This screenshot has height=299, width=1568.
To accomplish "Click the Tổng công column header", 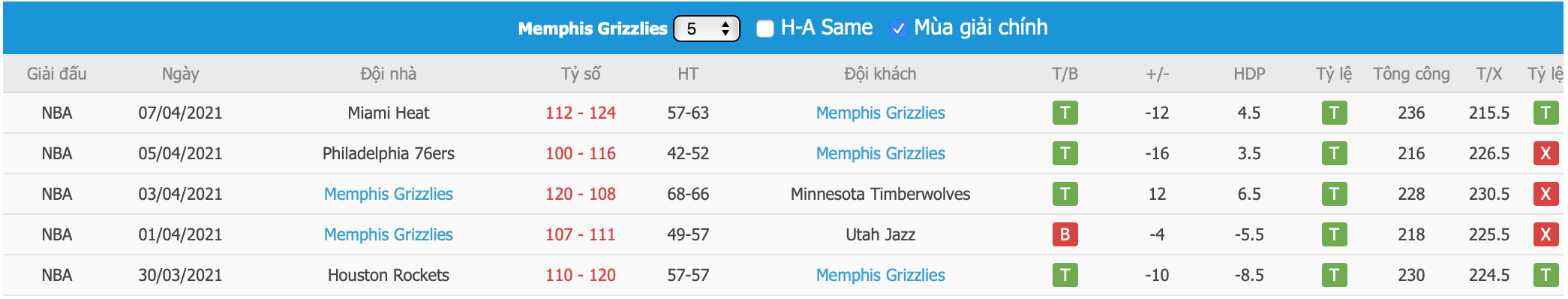I will tap(1411, 74).
